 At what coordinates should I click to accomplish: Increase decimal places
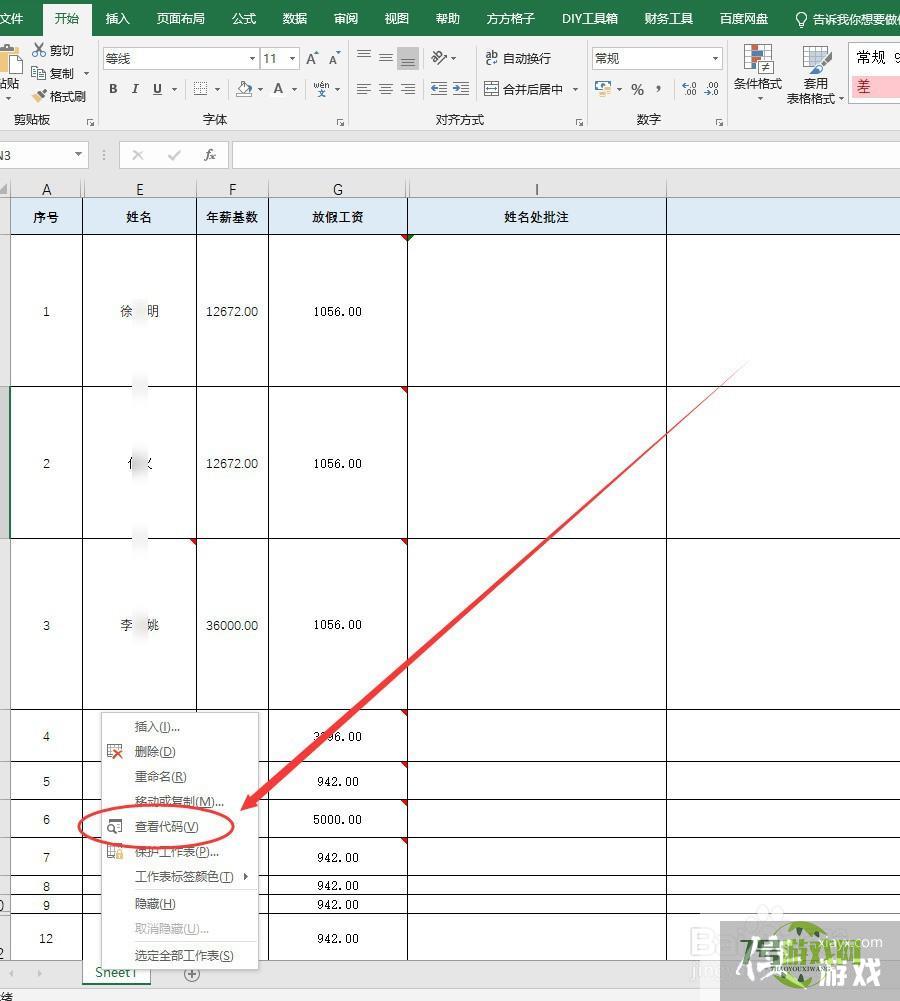[x=689, y=89]
